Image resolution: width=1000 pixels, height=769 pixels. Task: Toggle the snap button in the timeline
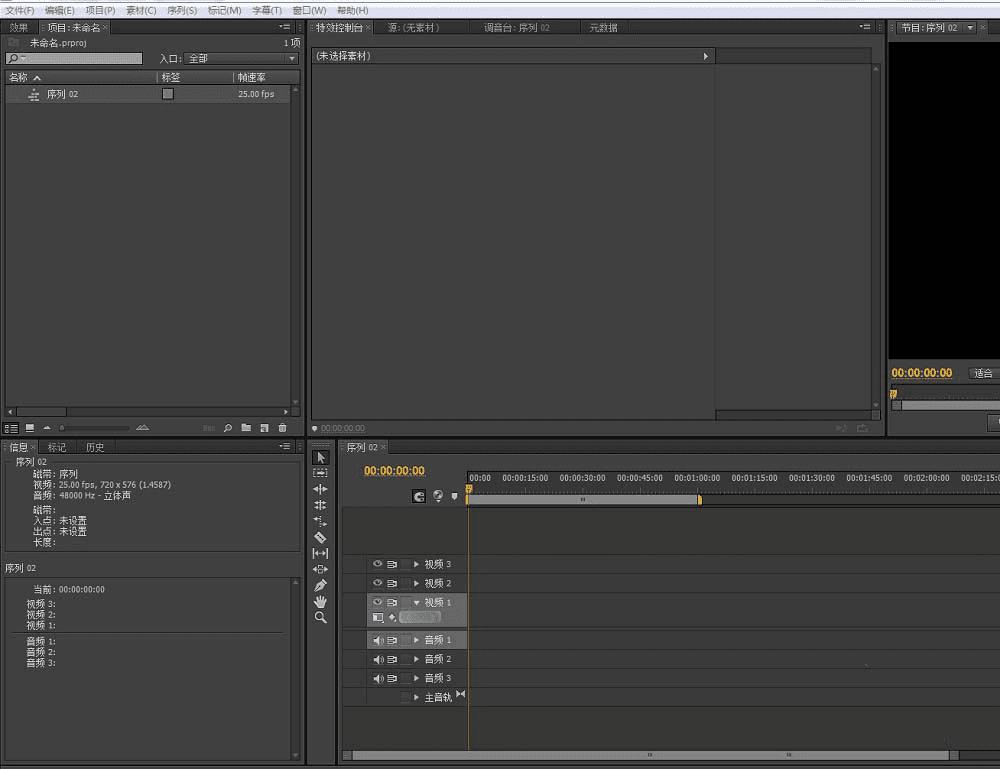pyautogui.click(x=419, y=495)
